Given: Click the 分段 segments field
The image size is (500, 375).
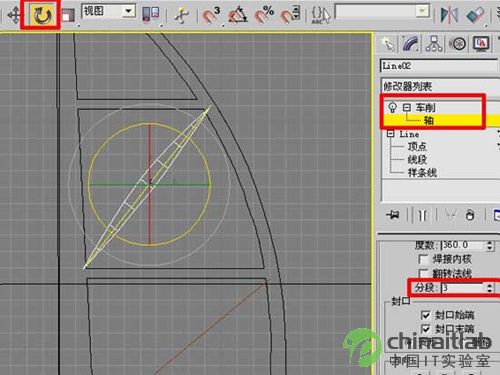Looking at the screenshot, I should tap(463, 287).
